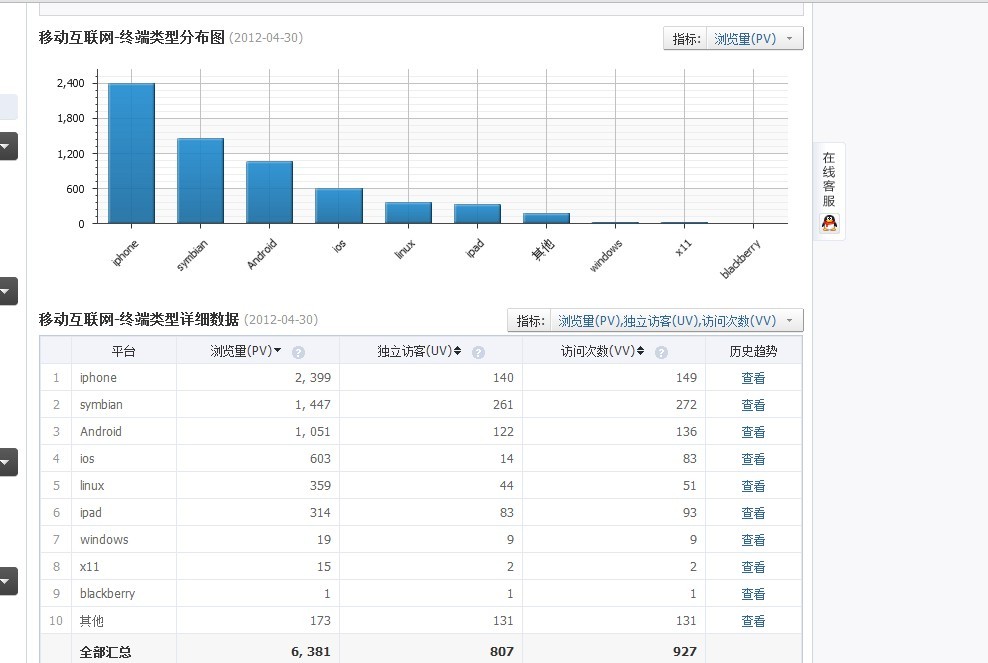Sort table by 浏览量(PV) column
988x663 pixels.
pos(245,351)
